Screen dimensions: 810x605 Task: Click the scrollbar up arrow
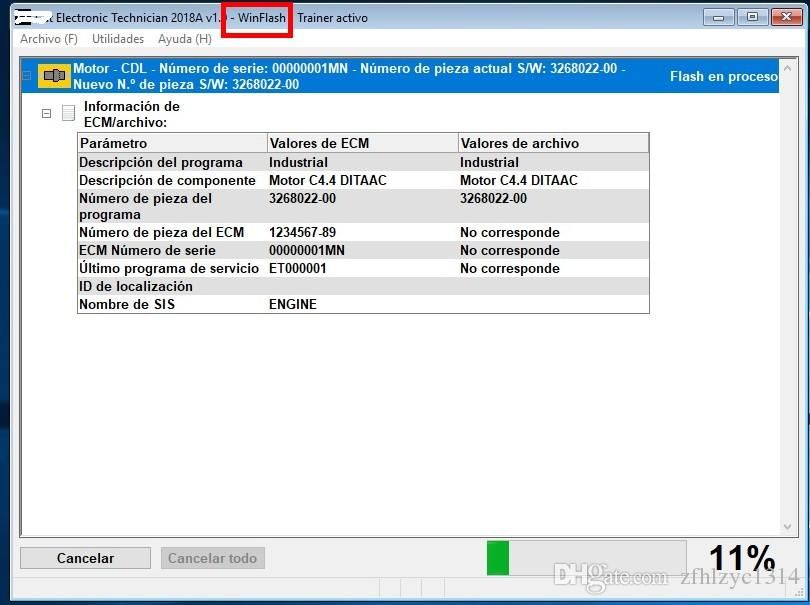click(x=787, y=68)
